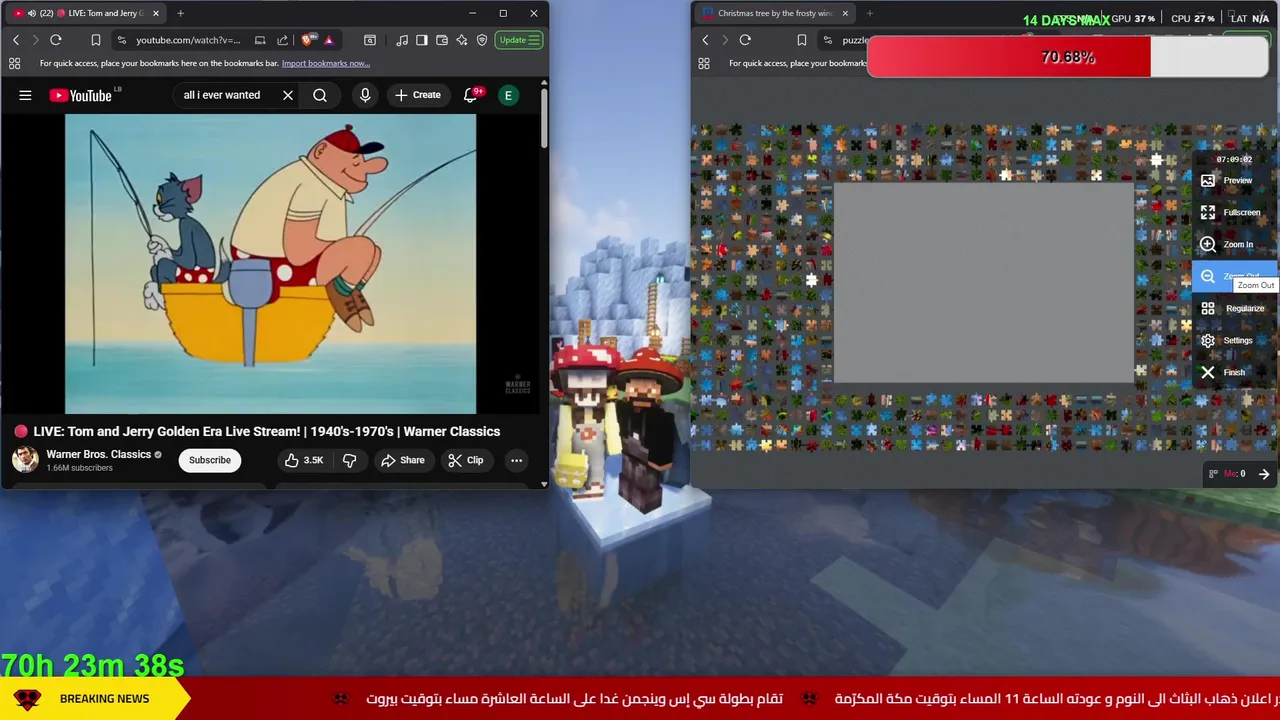Run the YouTube search magnifier button
Screen dimensions: 1280x720
tap(320, 95)
